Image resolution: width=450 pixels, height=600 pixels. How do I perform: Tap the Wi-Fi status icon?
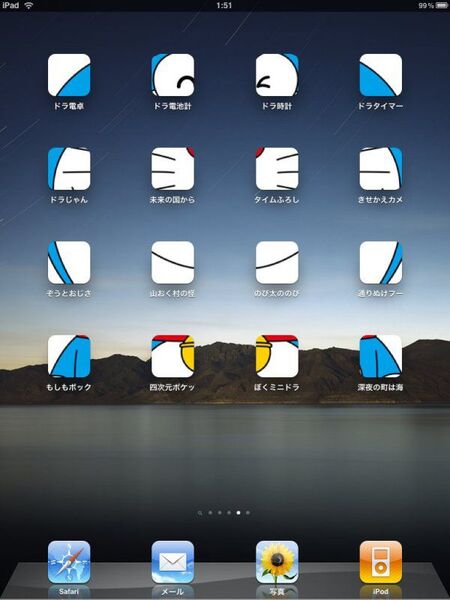point(29,5)
